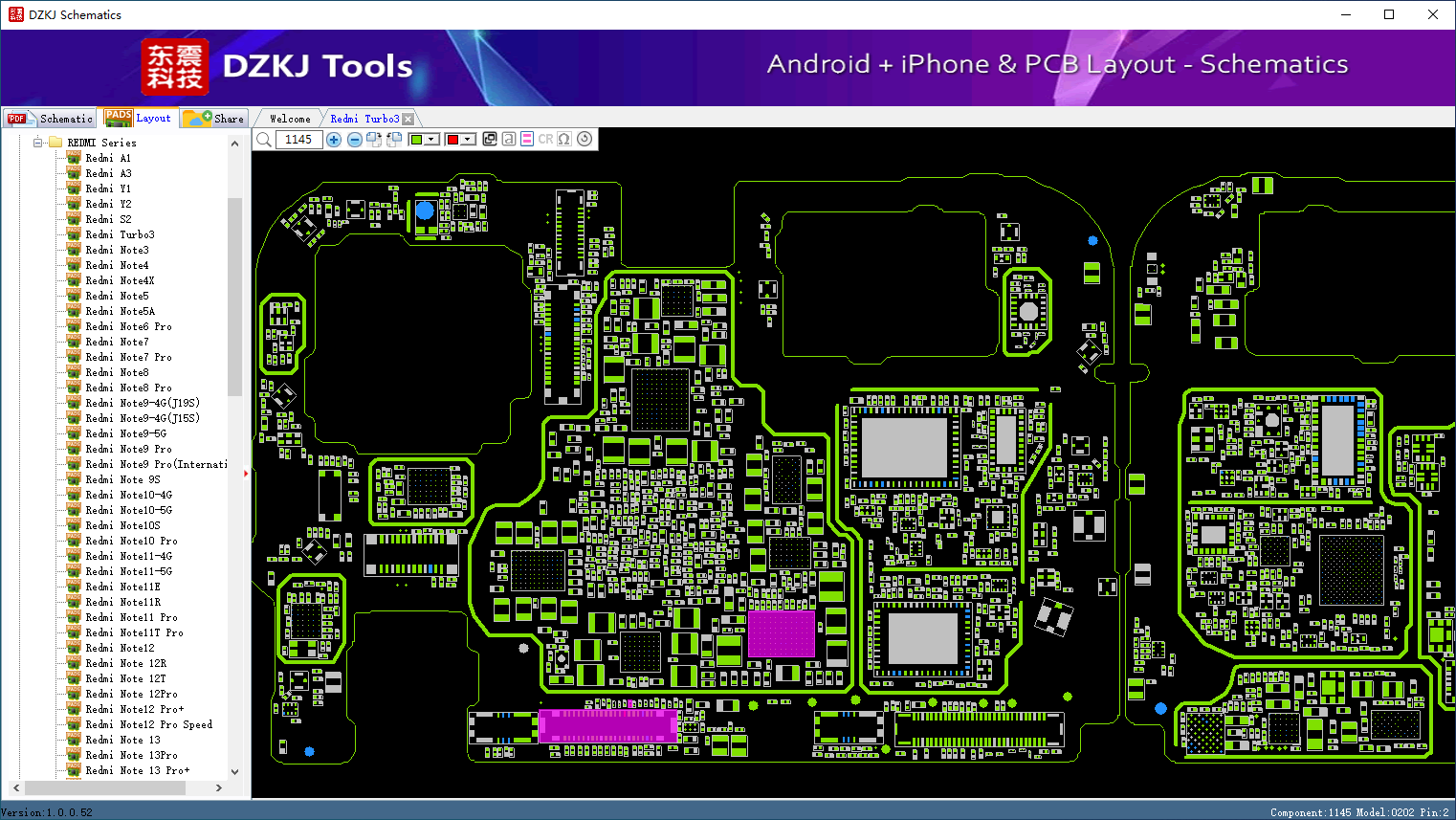Click the pink-striped layer toolbar icon
The height and width of the screenshot is (820, 1456).
click(527, 139)
